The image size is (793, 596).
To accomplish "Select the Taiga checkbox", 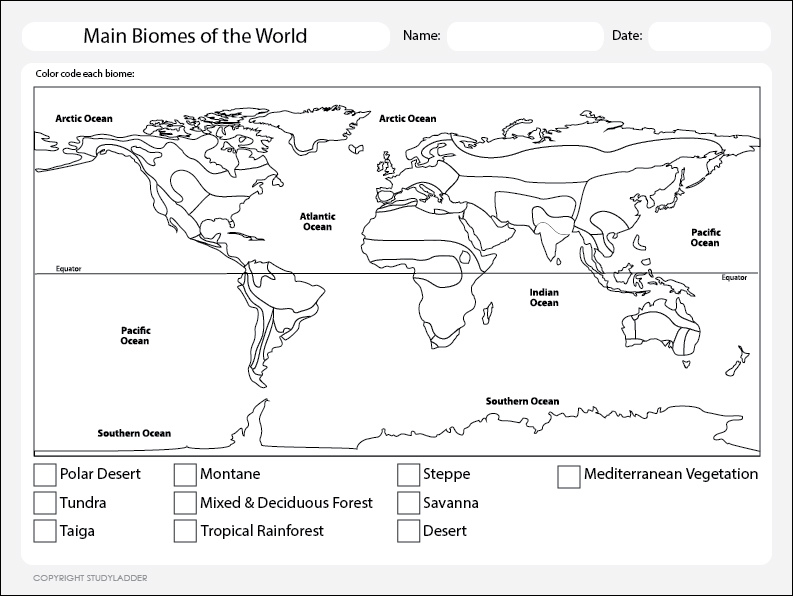I will pos(44,530).
